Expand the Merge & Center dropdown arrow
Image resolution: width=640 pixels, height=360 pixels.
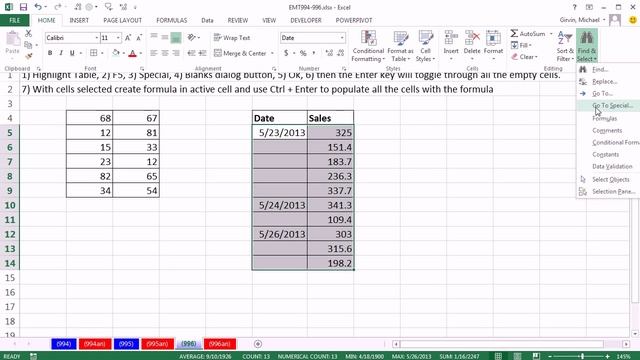point(273,53)
